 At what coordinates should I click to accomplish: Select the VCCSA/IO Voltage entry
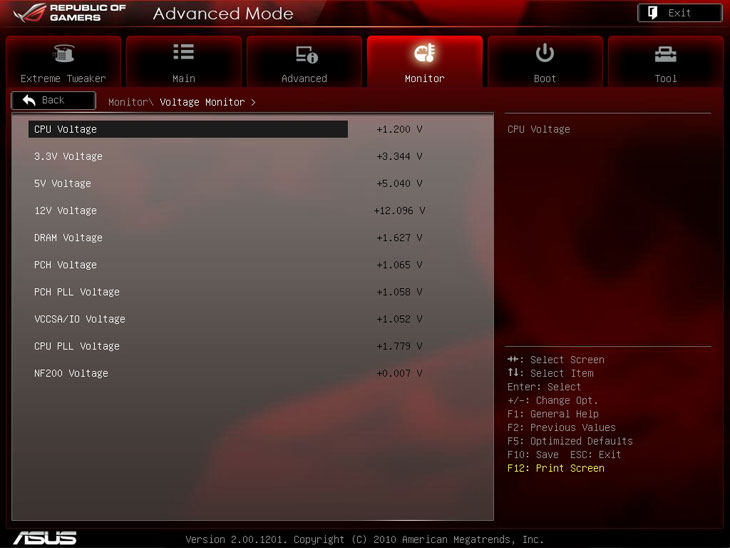pyautogui.click(x=79, y=319)
